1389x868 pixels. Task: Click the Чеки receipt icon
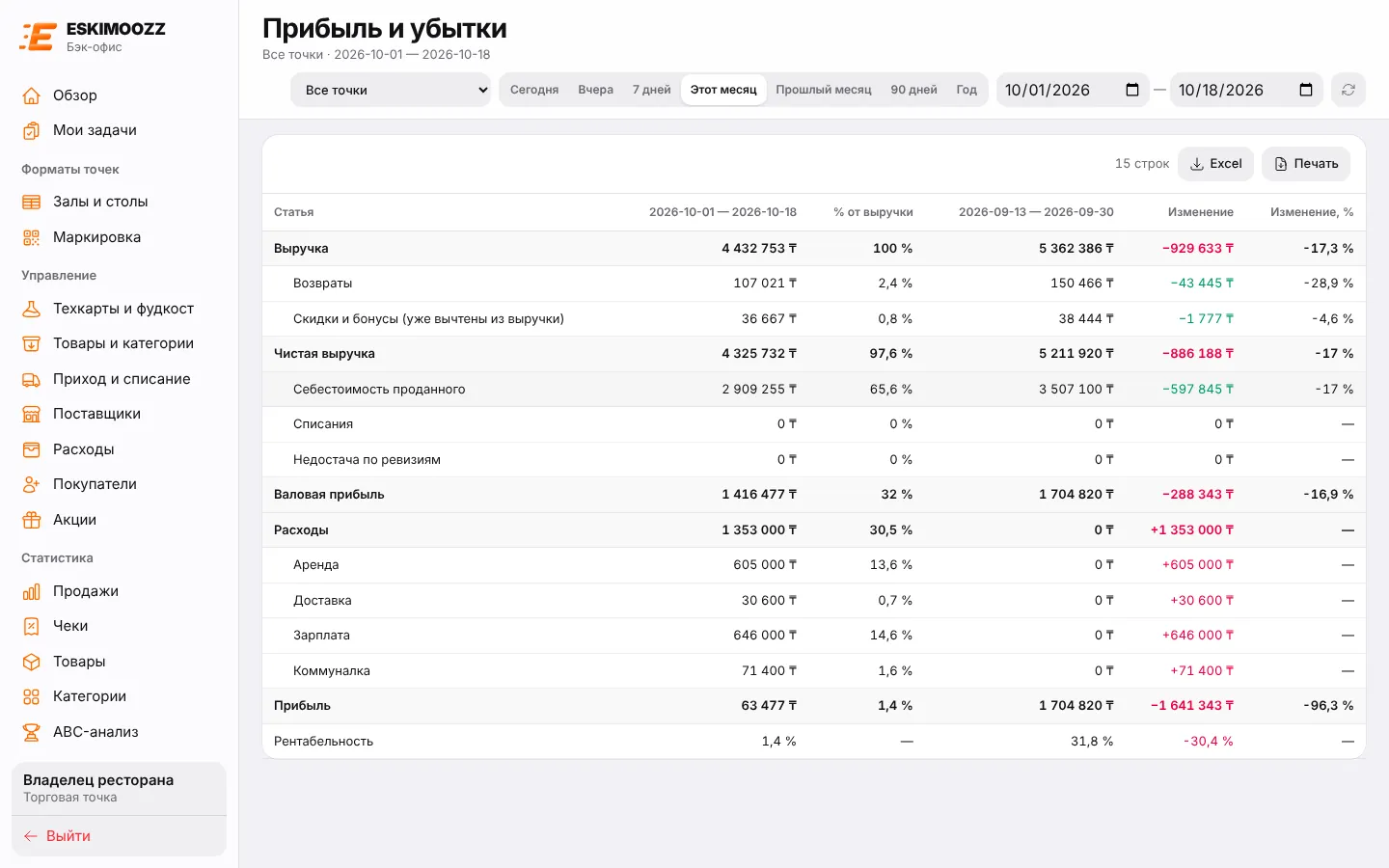click(x=32, y=626)
